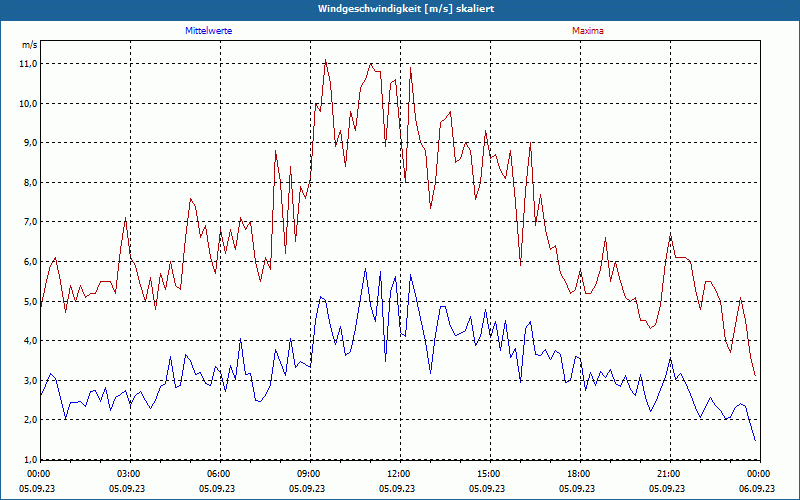
Task: Click the blue Mittelwerte peak near 11:00
Action: click(x=365, y=269)
